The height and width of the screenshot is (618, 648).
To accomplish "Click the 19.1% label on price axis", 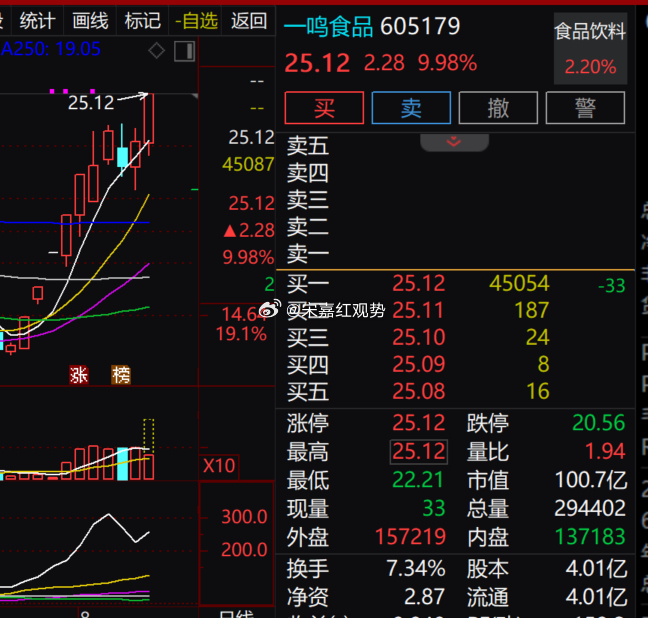I will tap(241, 334).
